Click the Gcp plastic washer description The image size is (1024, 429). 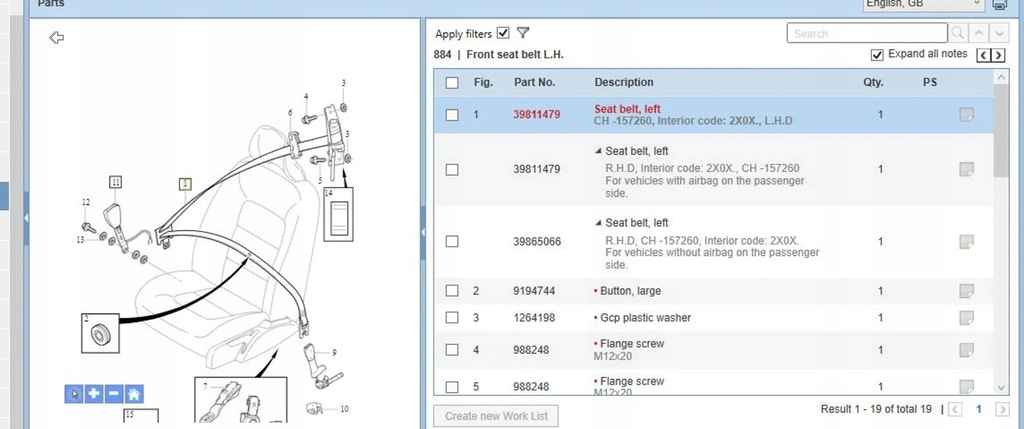(645, 318)
